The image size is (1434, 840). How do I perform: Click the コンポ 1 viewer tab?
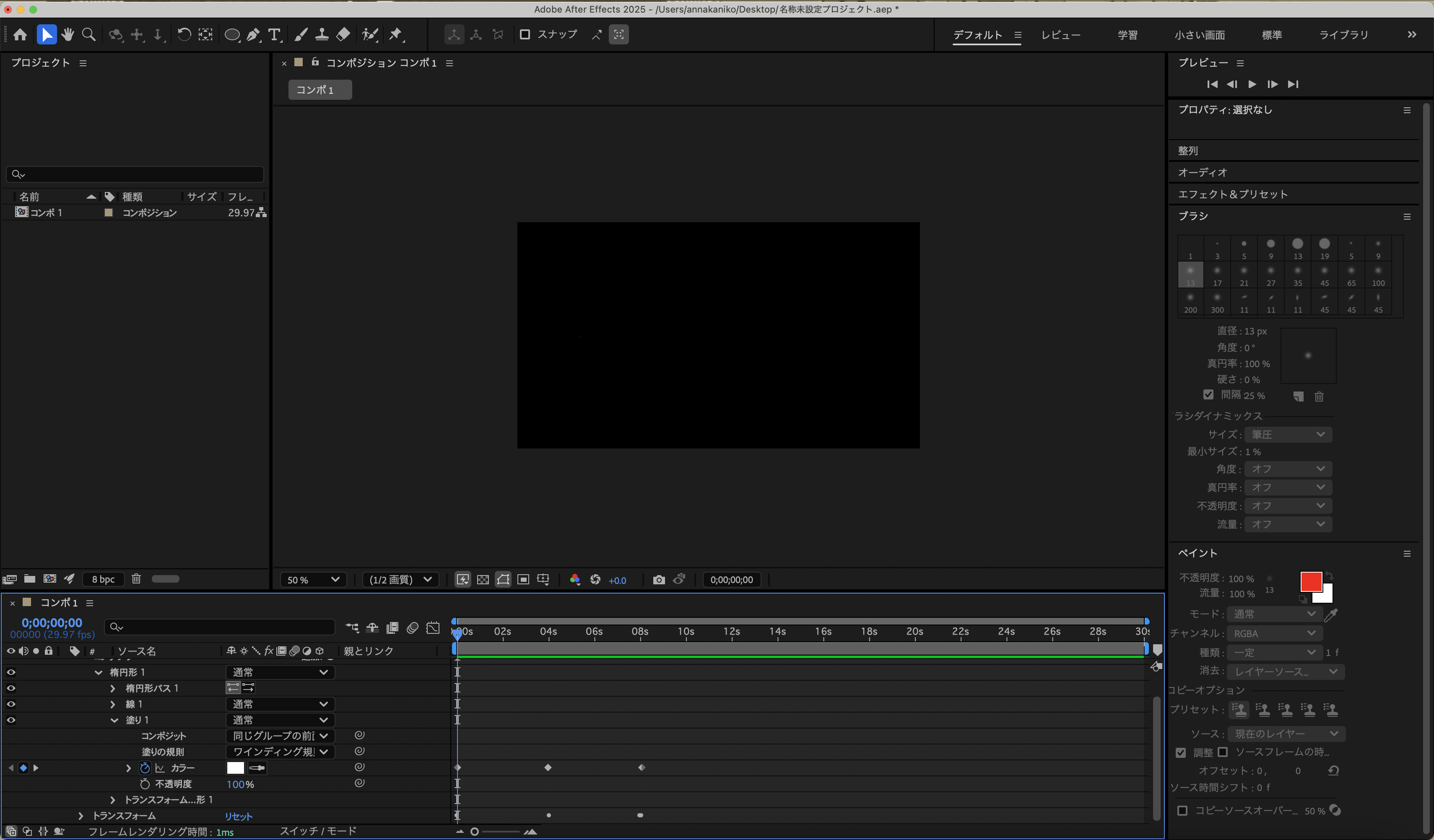pos(320,89)
